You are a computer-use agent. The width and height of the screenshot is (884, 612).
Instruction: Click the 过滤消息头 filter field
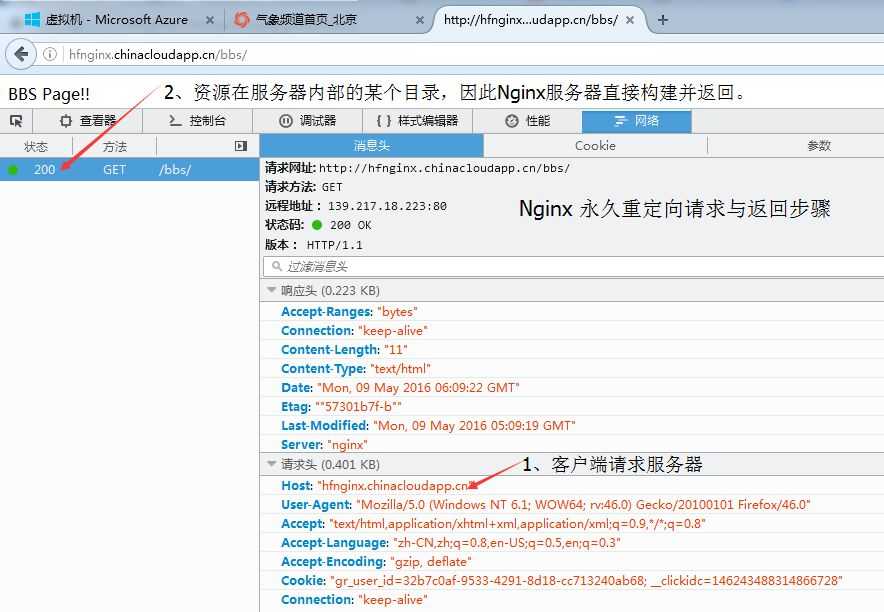pyautogui.click(x=573, y=267)
